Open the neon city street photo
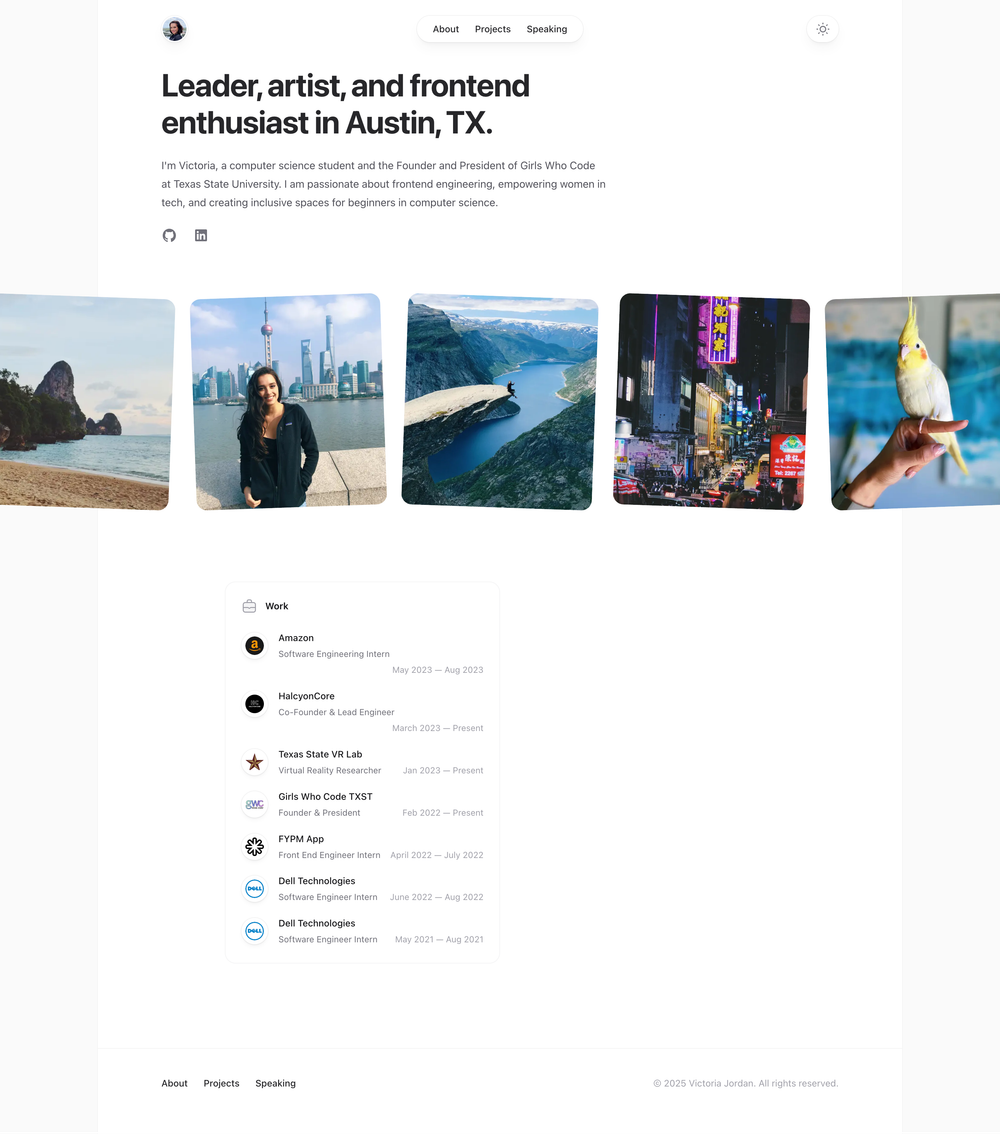This screenshot has height=1134, width=1000. [711, 401]
